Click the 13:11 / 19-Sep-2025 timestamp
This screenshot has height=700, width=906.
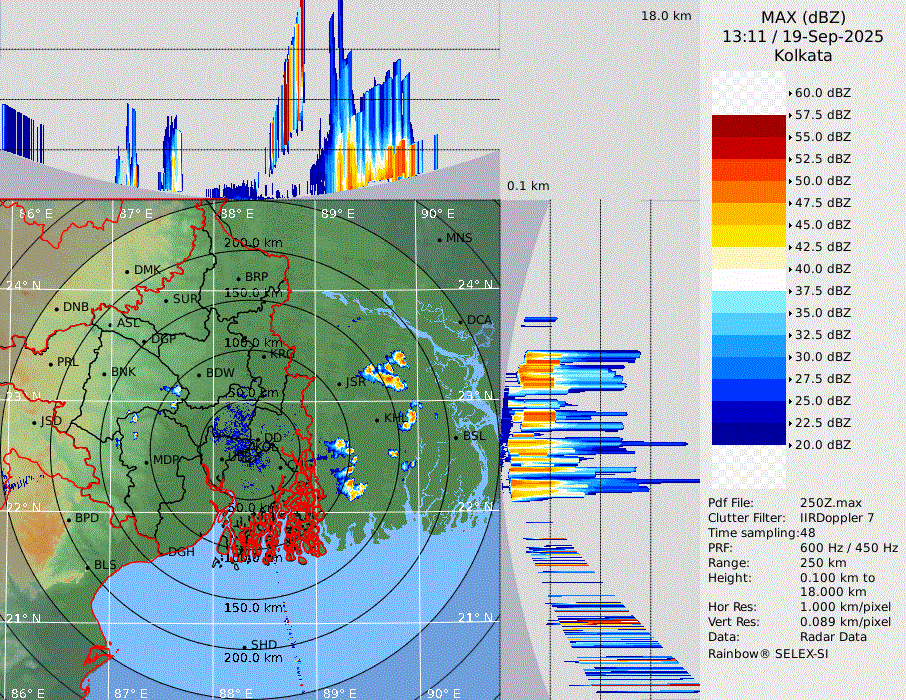[802, 37]
